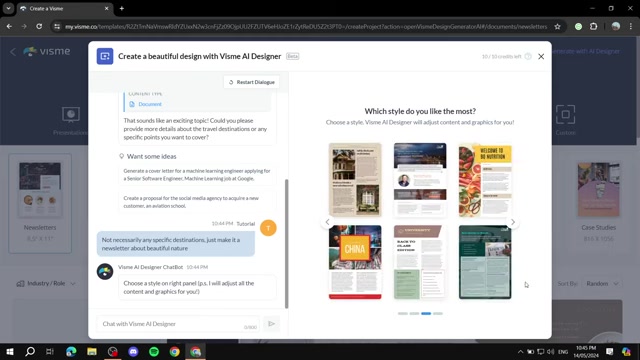640x360 pixels.
Task: Go to next style page with right arrow
Action: pyautogui.click(x=513, y=222)
